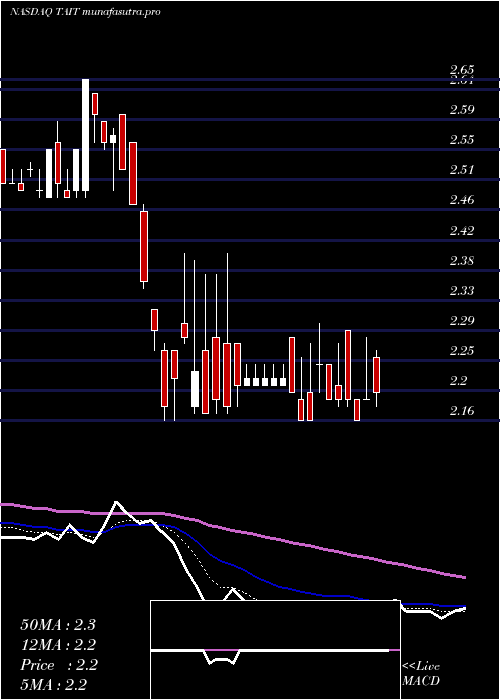The width and height of the screenshot is (500, 700).
Task: Click the 2.2 price axis label
Action: 458,381
